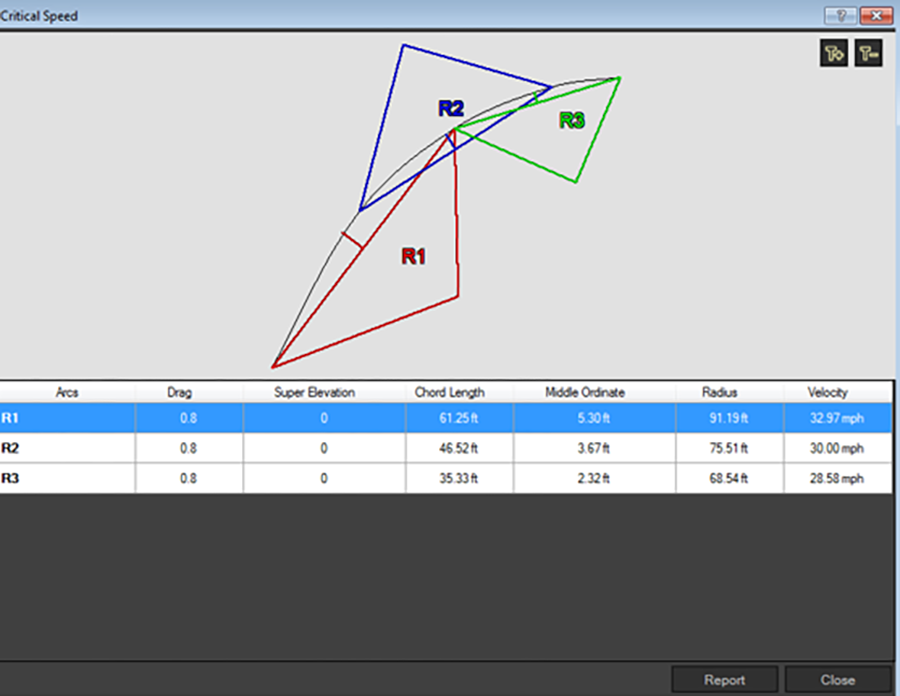Viewport: 900px width, 696px height.
Task: Click the R1 velocity cell 32.97 mph
Action: click(x=836, y=419)
